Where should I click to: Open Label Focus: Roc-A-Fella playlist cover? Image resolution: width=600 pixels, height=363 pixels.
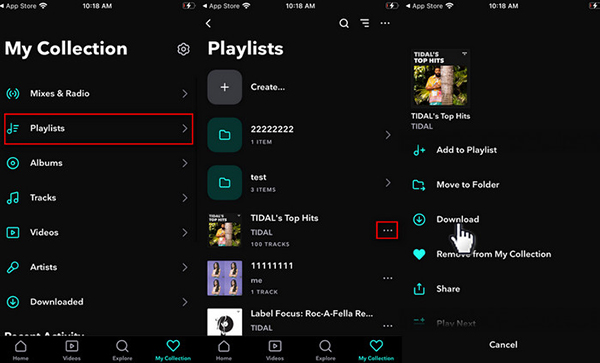pyautogui.click(x=225, y=322)
